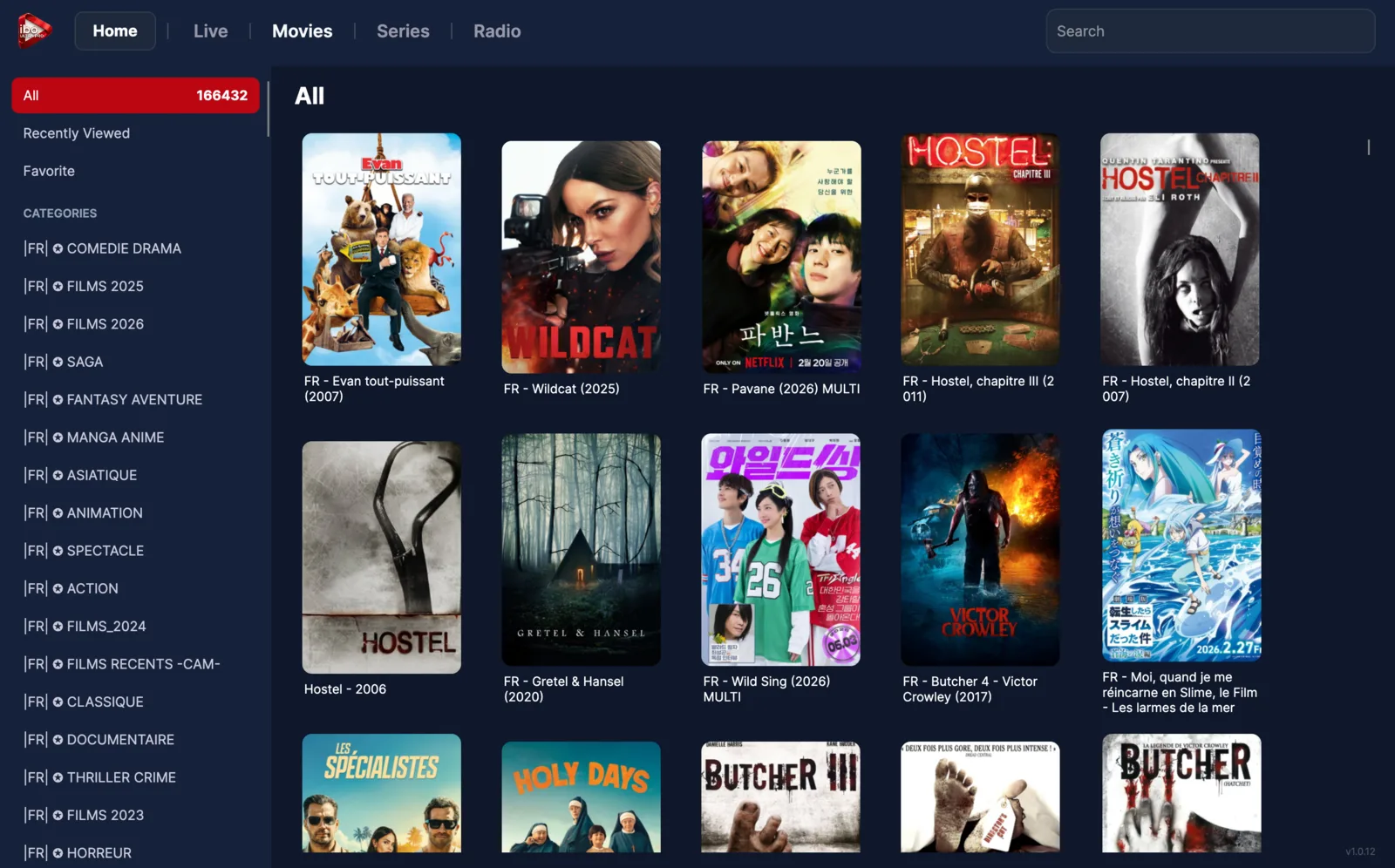Open |FR| FANTASY AVENTURE category
The width and height of the screenshot is (1395, 868).
pyautogui.click(x=135, y=399)
